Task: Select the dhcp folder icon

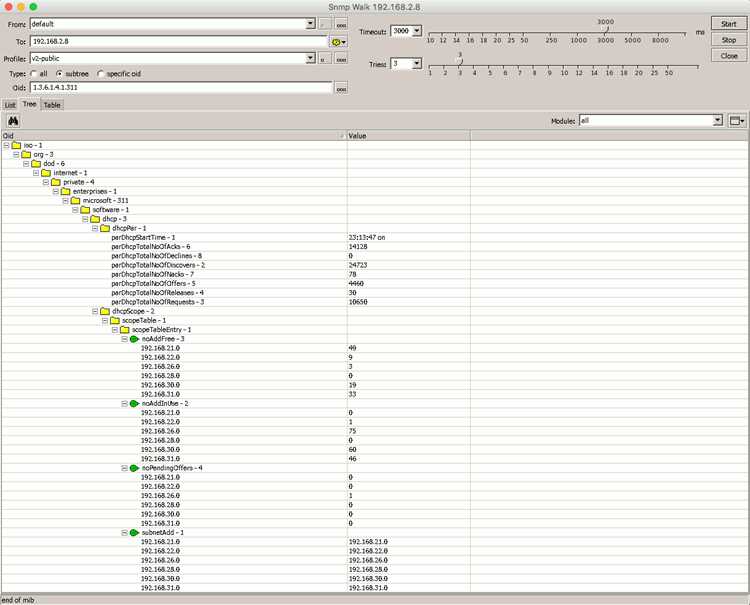Action: click(95, 219)
